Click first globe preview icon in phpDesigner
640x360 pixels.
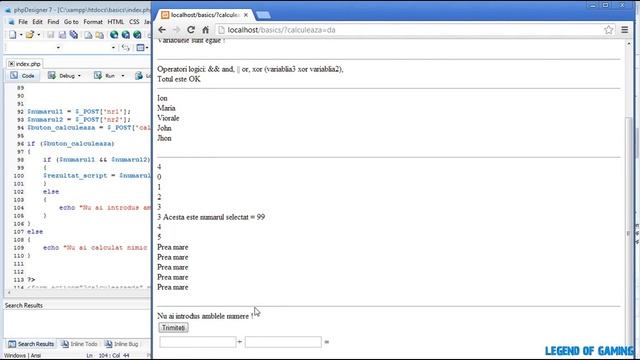114,35
